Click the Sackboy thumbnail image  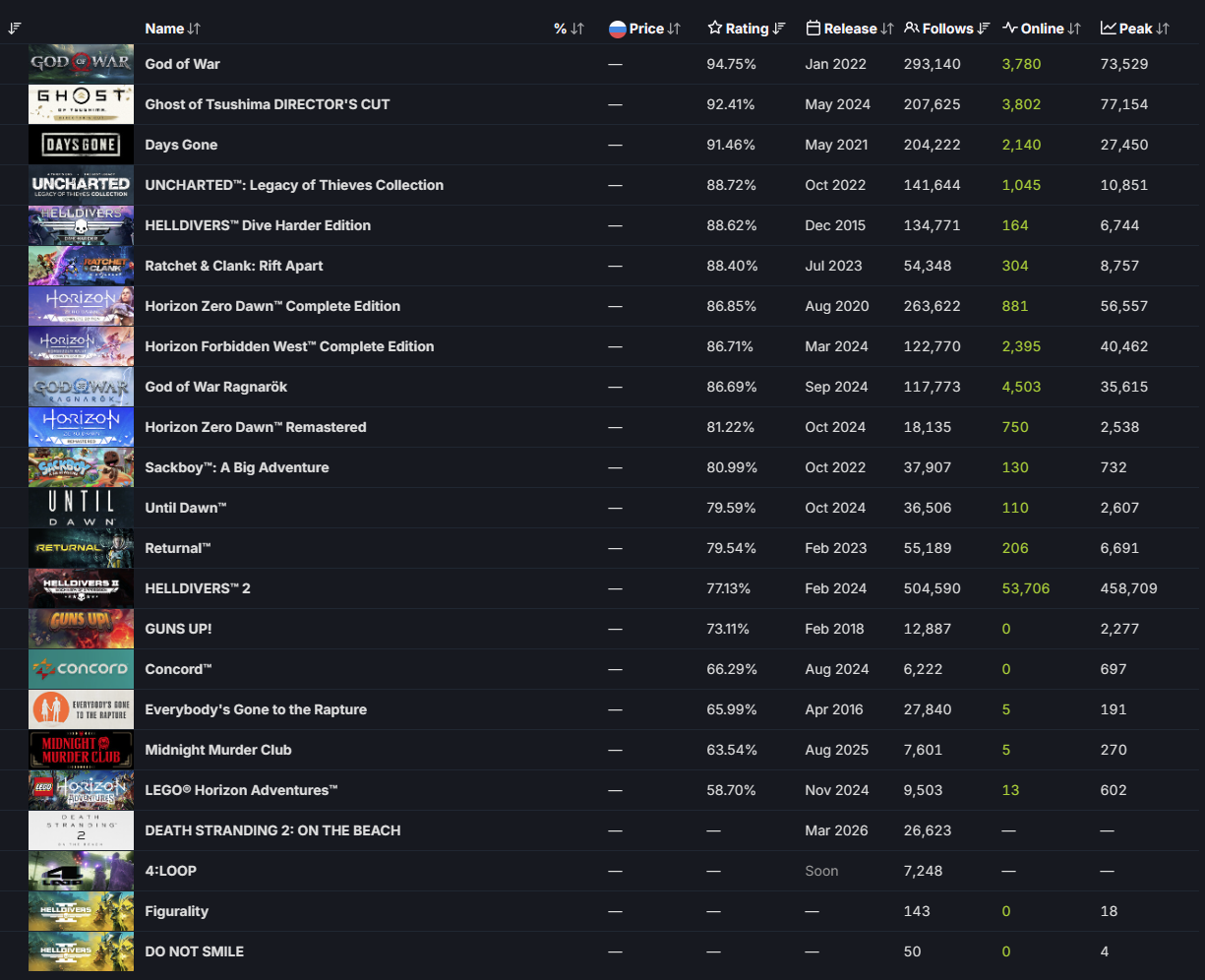[81, 467]
